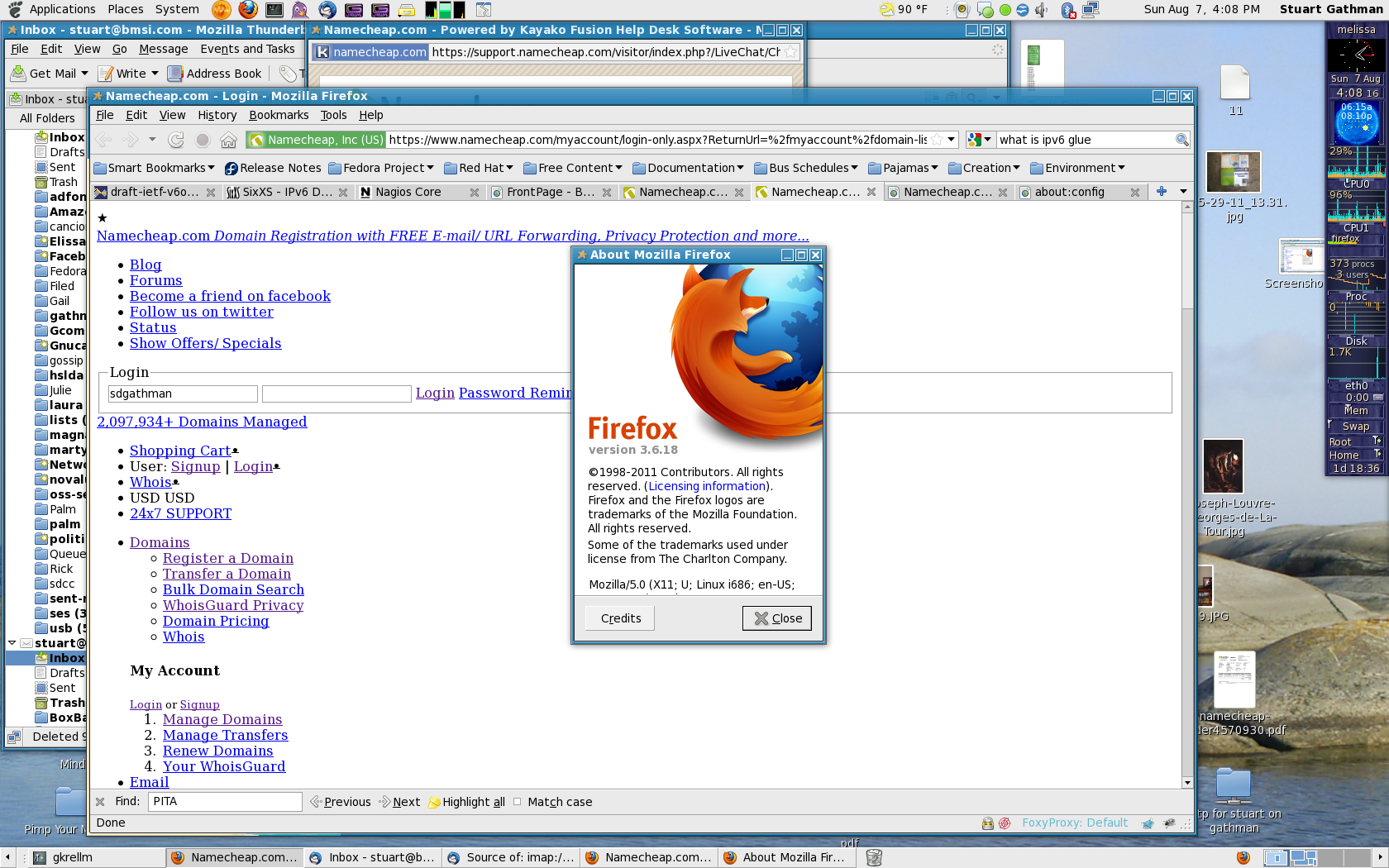Click the bookmark star in URL bar

pos(937,140)
